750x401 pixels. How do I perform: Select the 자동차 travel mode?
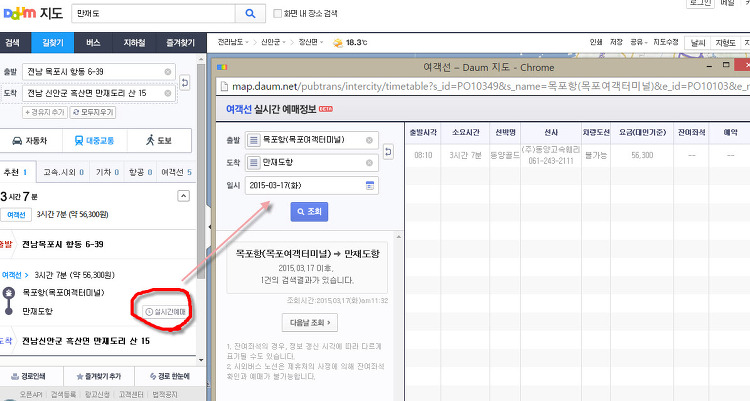coord(34,141)
